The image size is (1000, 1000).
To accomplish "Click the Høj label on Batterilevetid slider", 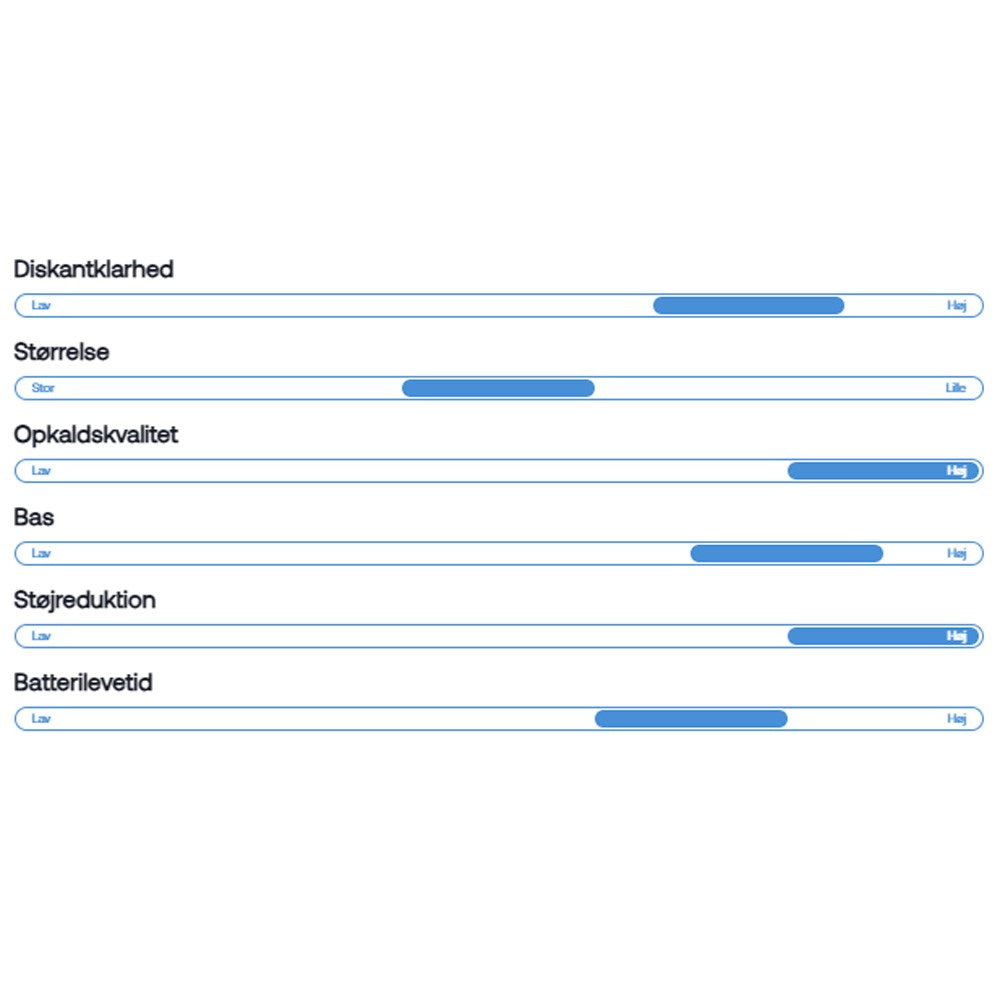I will point(957,719).
